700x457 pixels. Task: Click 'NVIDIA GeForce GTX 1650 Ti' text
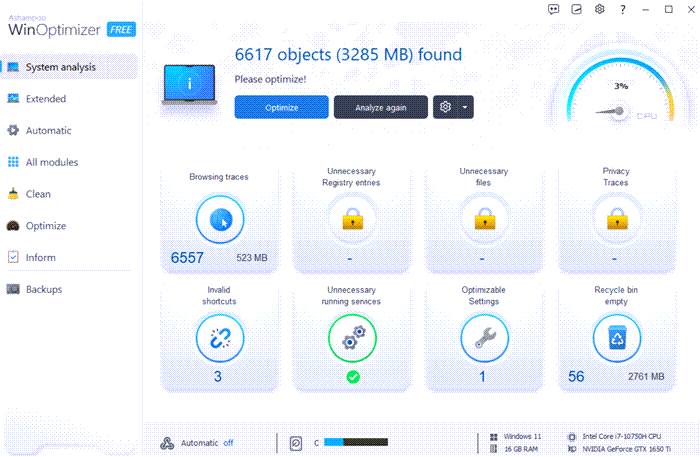click(626, 449)
